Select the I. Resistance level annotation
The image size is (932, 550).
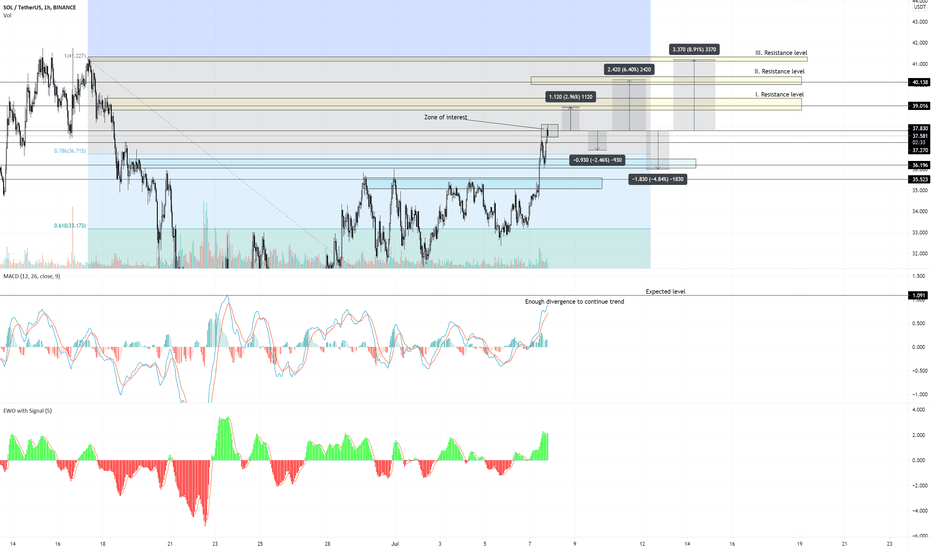tap(779, 95)
